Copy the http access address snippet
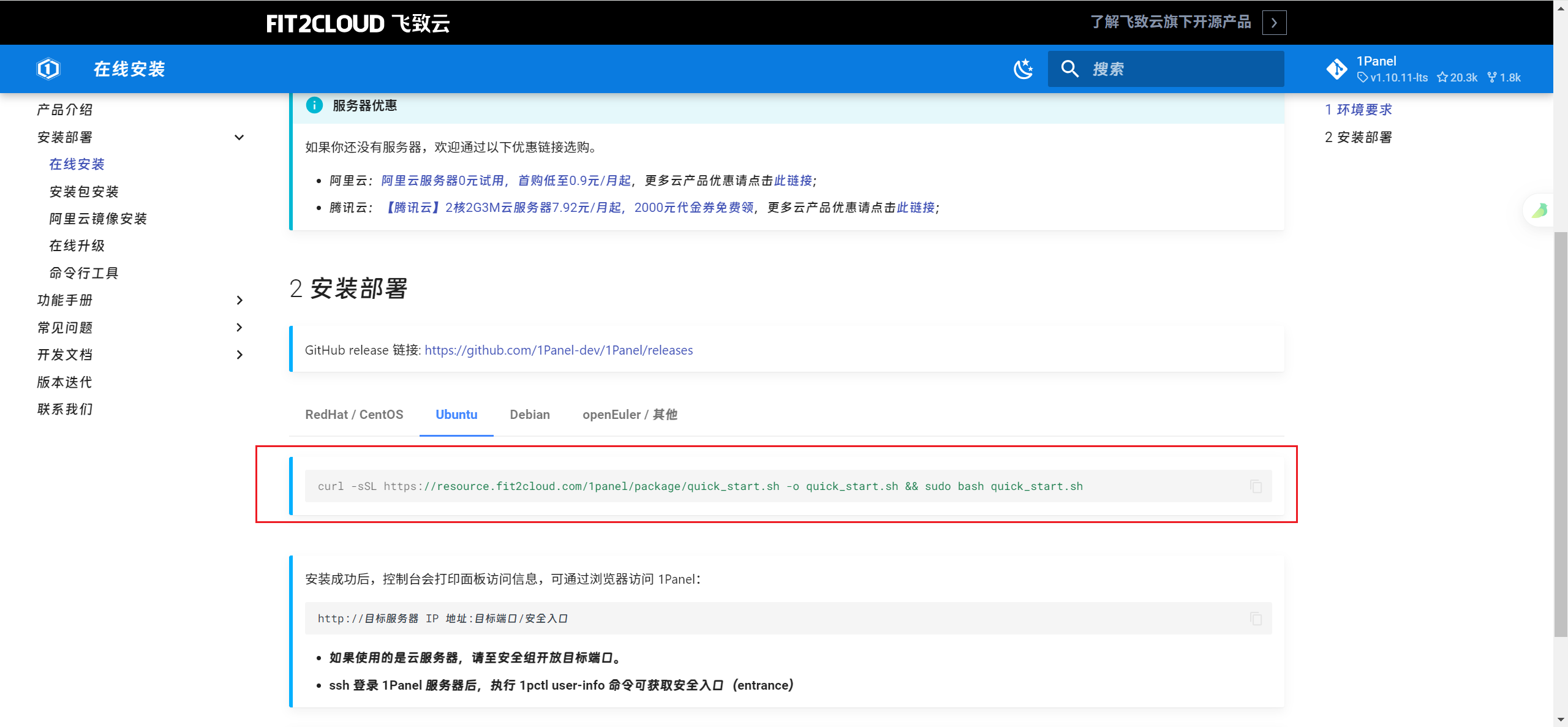1568x727 pixels. 1256,619
